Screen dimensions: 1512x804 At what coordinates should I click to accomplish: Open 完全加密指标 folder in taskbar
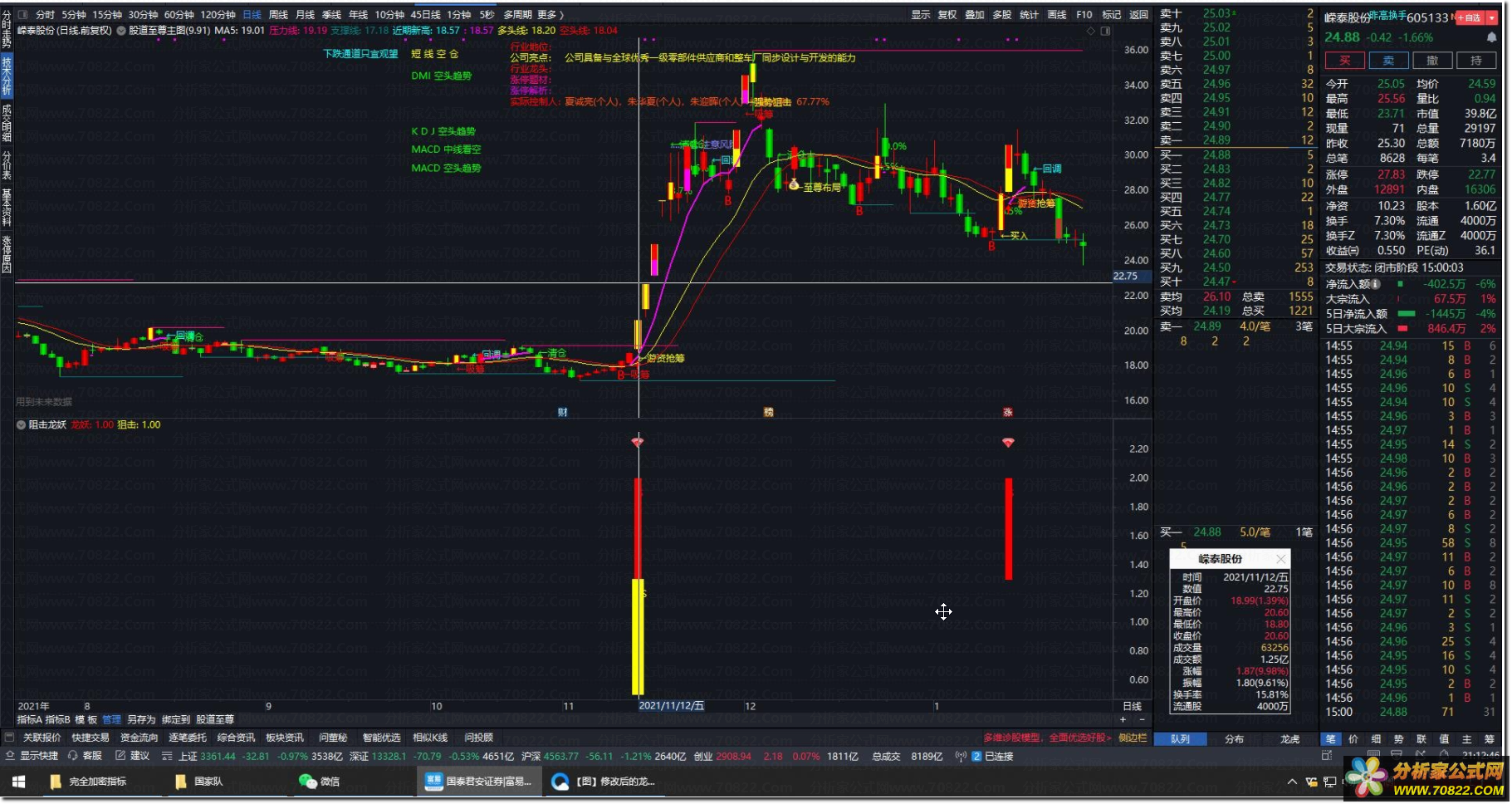(x=89, y=782)
